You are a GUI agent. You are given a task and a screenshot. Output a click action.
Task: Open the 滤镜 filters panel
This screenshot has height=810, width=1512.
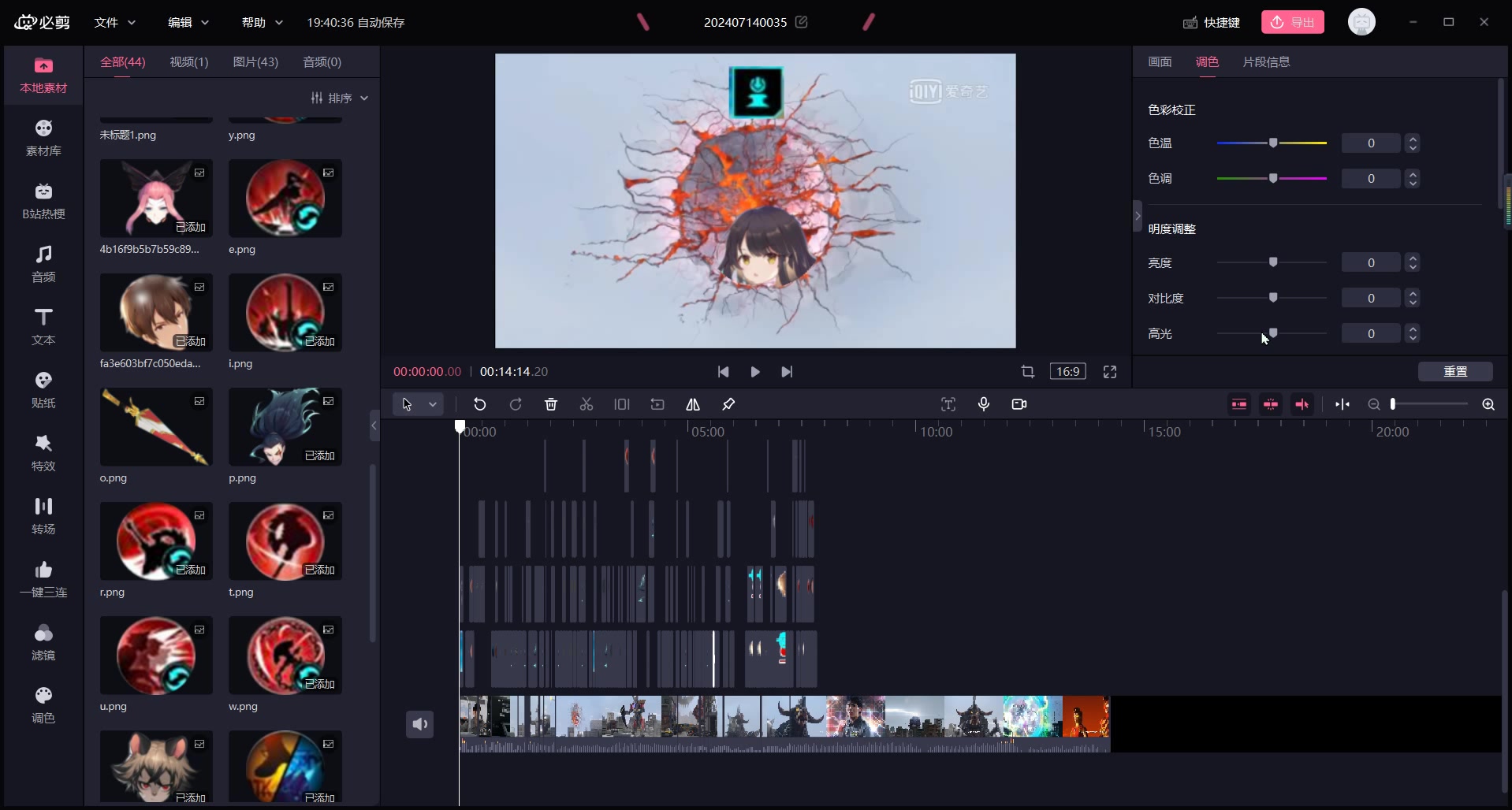point(43,642)
